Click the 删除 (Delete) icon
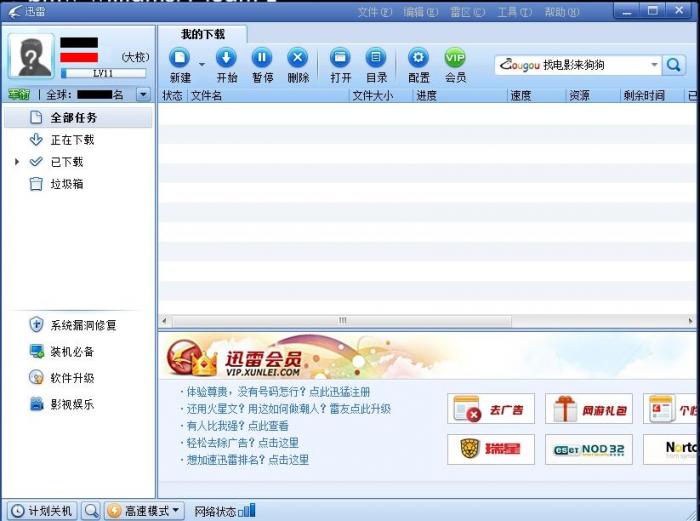 (298, 58)
